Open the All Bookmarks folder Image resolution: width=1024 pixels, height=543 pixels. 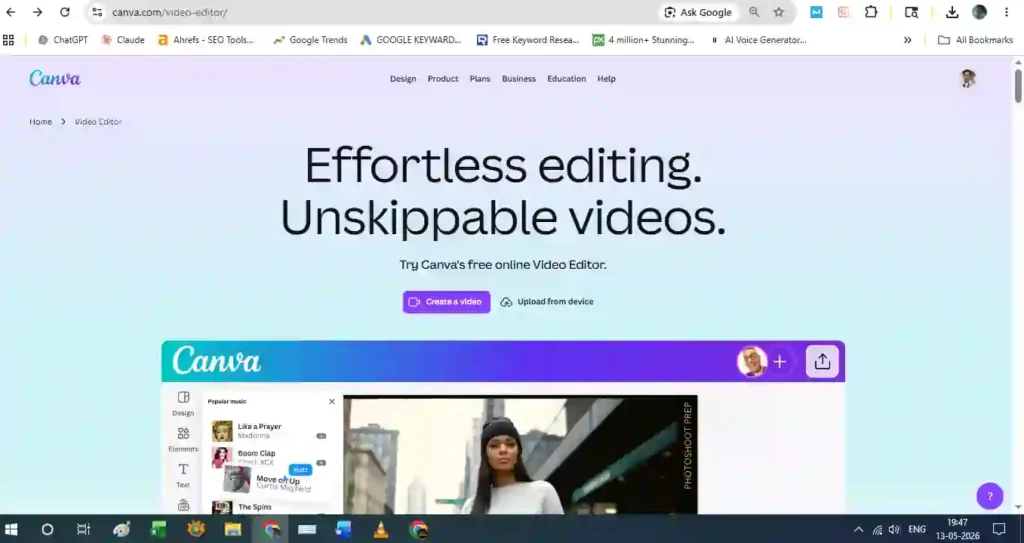(975, 40)
